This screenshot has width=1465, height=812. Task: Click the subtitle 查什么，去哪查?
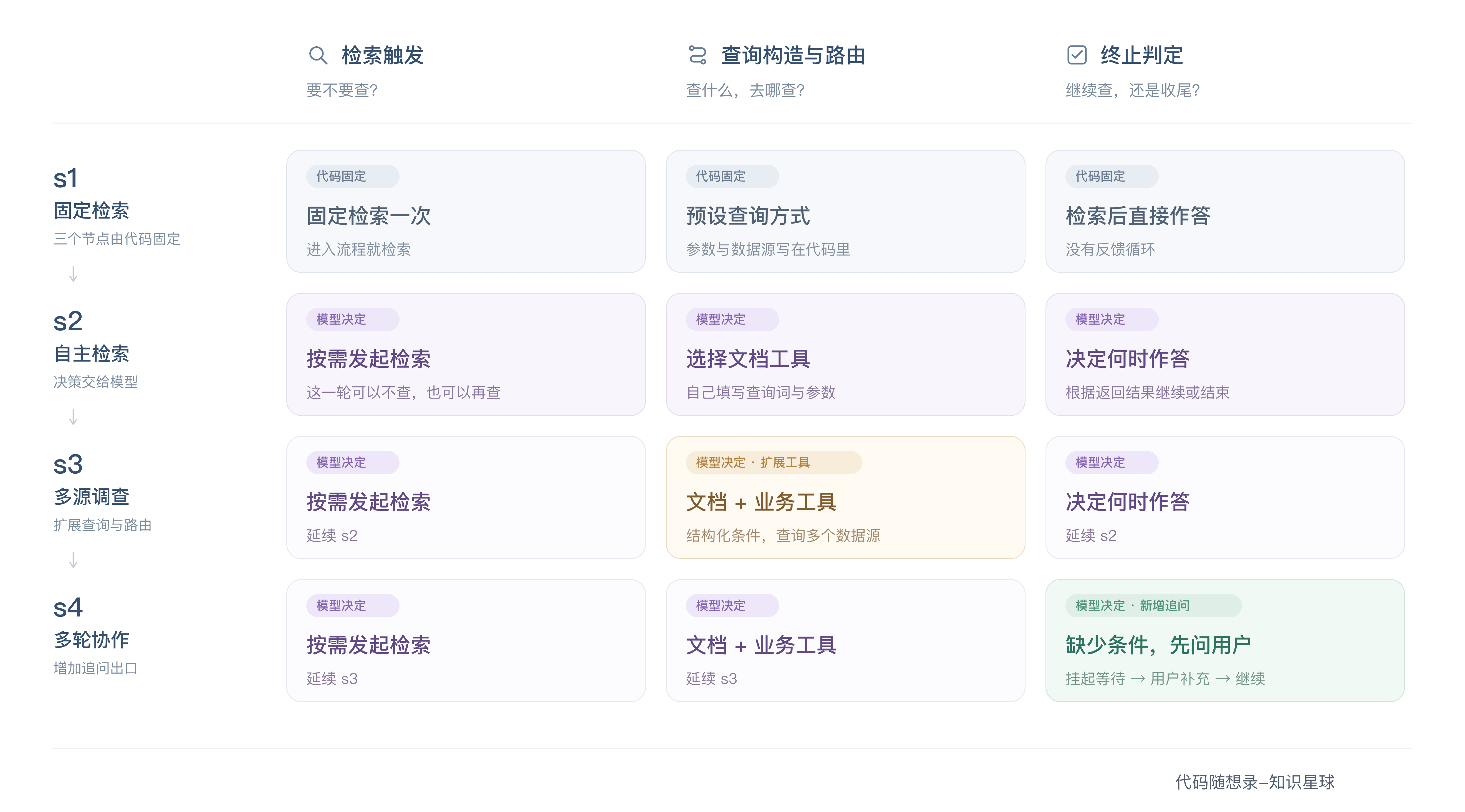coord(745,90)
